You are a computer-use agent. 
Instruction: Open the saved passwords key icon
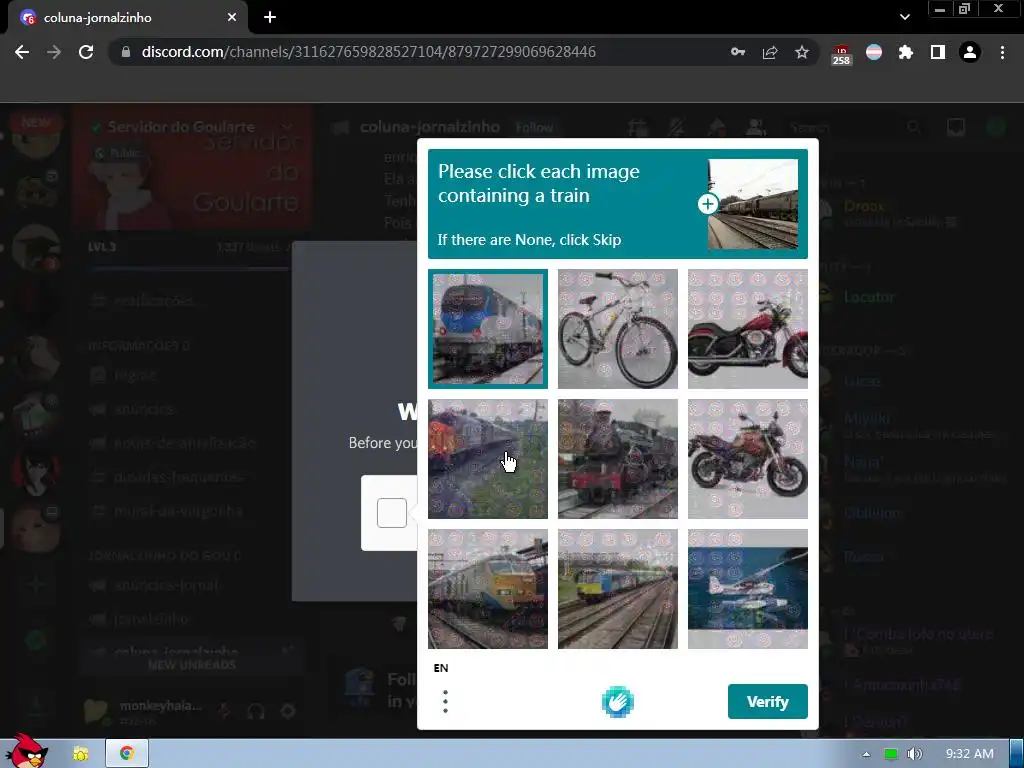click(x=738, y=52)
